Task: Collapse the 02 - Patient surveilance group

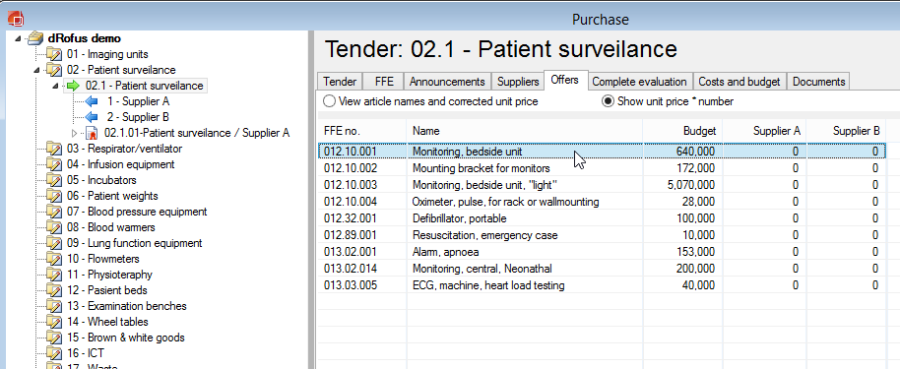Action: click(38, 70)
